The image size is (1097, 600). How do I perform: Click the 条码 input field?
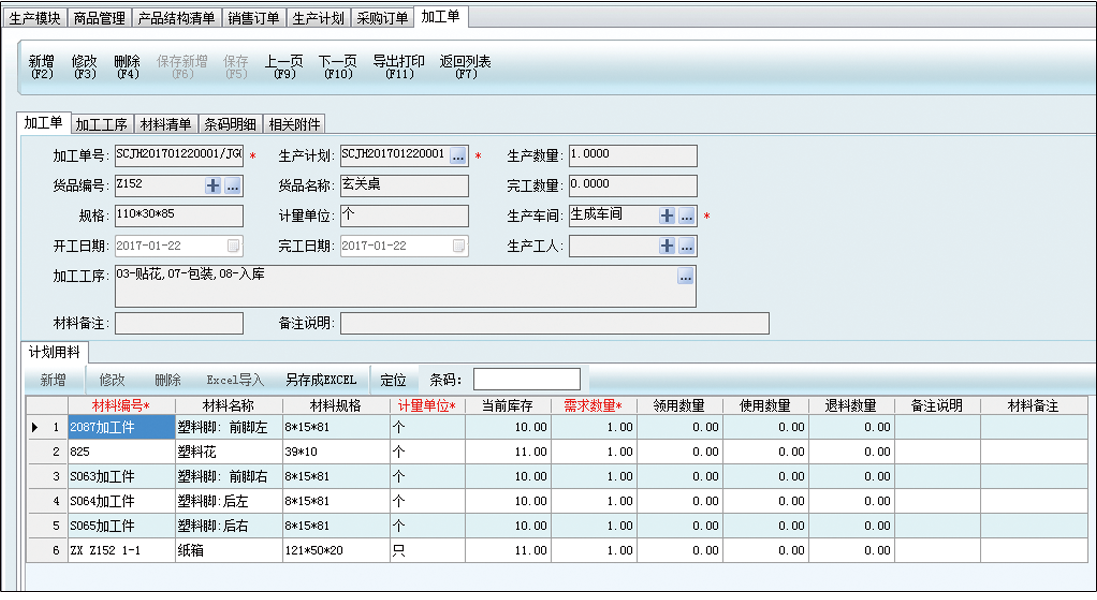[x=526, y=380]
